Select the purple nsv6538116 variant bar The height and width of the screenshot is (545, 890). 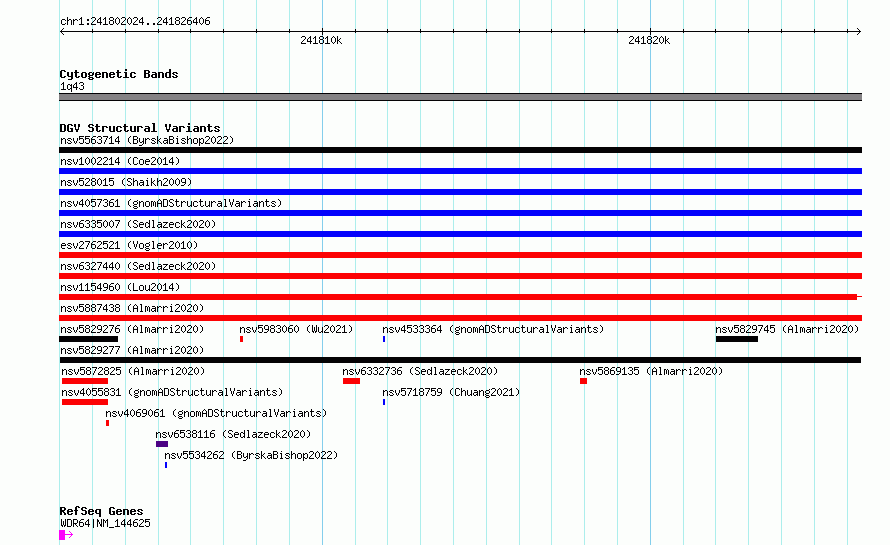click(162, 444)
